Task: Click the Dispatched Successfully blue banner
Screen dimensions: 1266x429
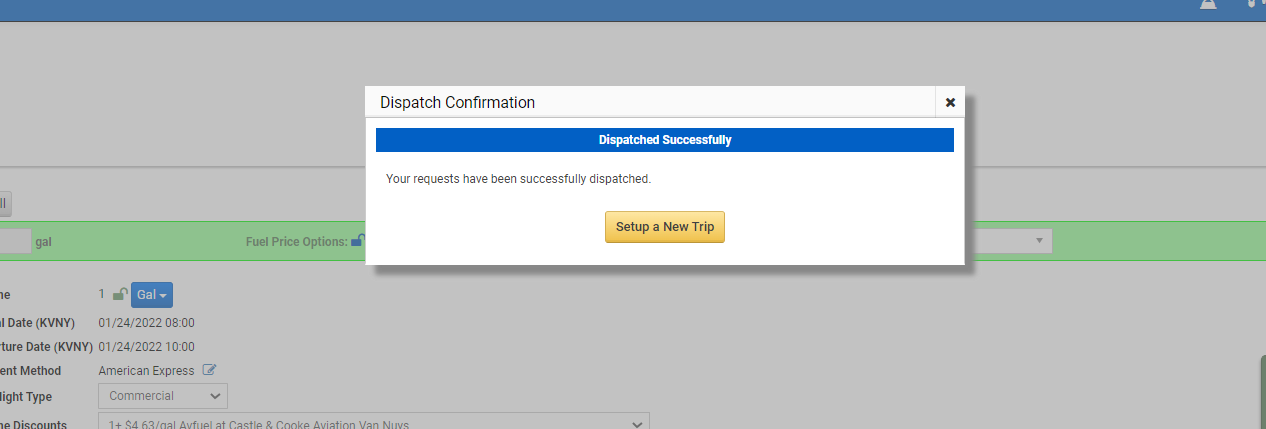Action: click(x=664, y=140)
